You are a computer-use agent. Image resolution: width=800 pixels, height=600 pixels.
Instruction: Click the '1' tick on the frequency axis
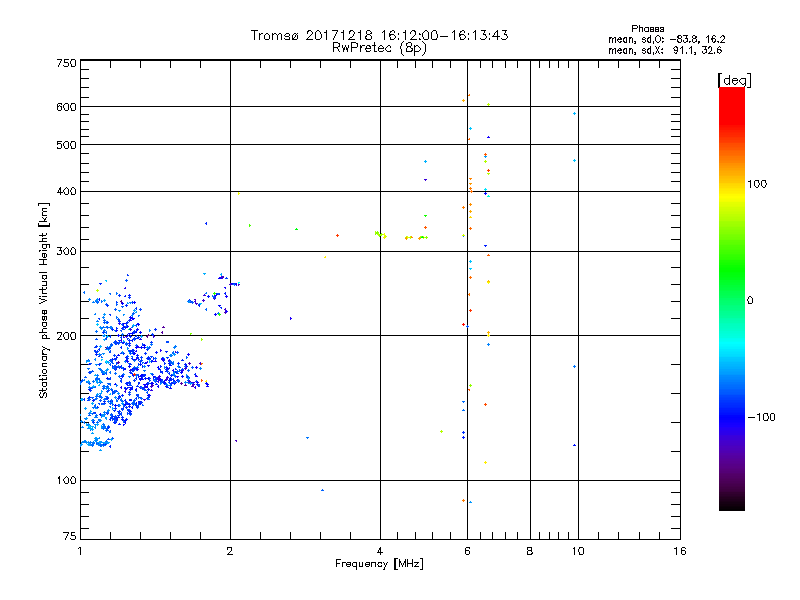(x=80, y=551)
